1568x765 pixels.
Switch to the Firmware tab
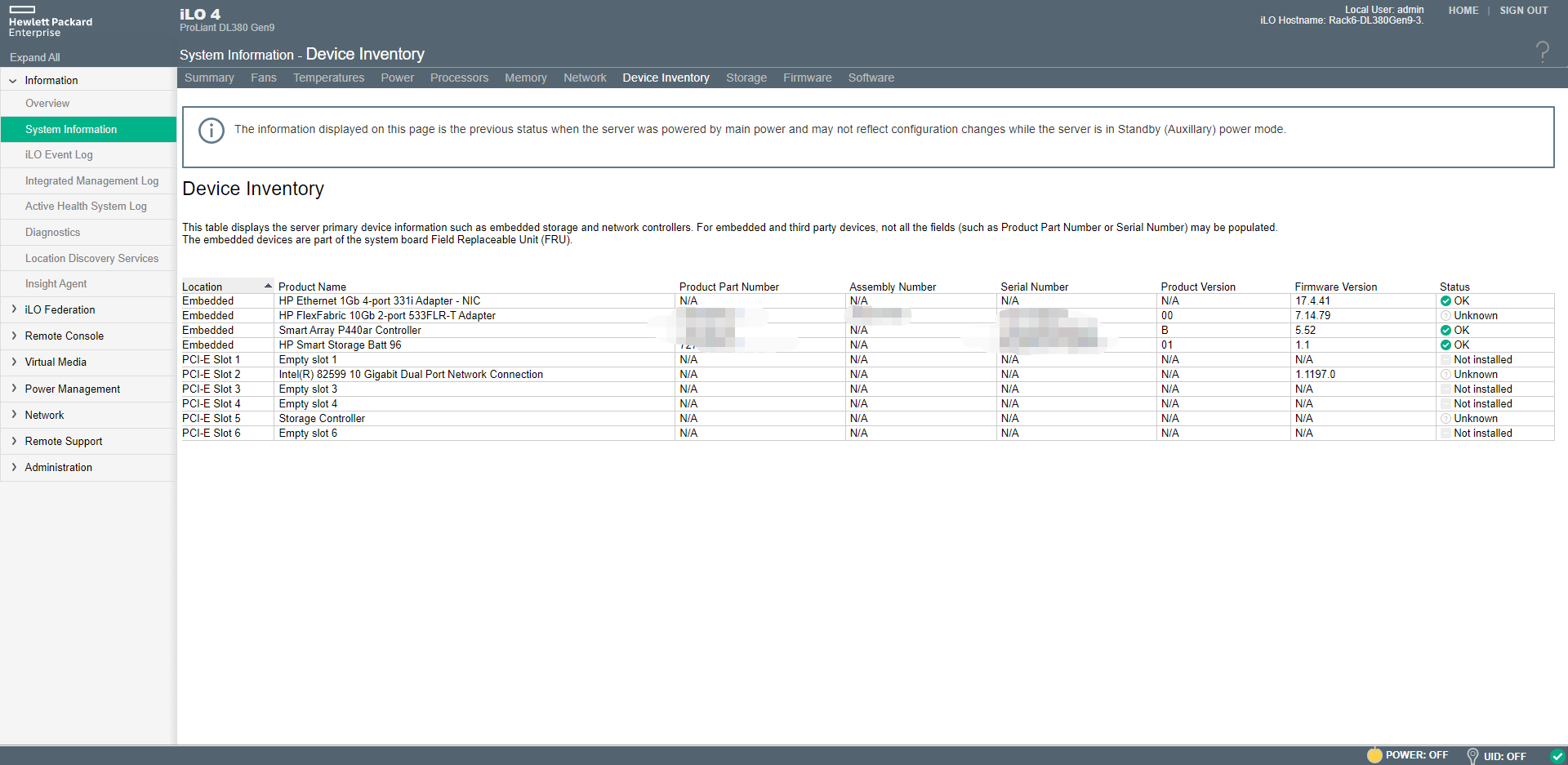[x=807, y=78]
